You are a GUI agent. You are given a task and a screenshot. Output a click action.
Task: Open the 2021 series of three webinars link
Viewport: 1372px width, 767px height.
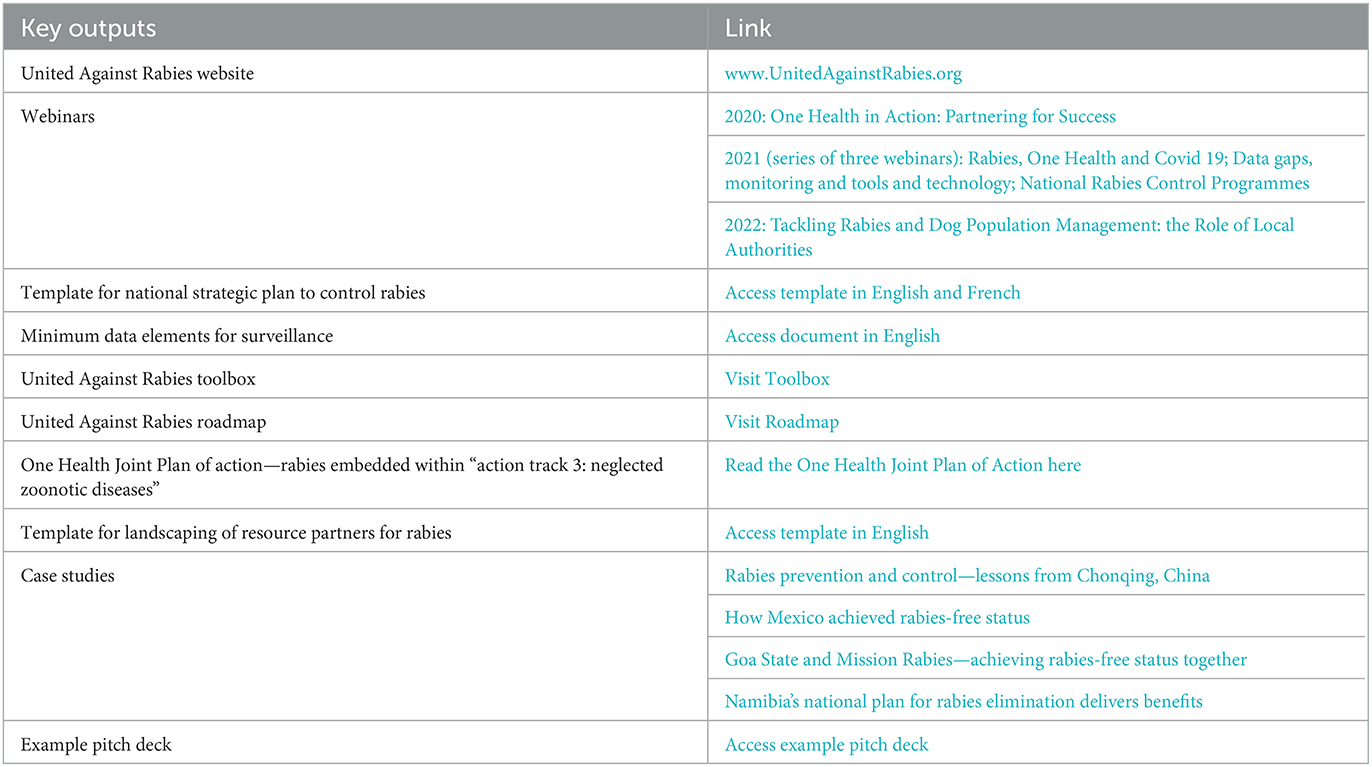[x=1018, y=171]
